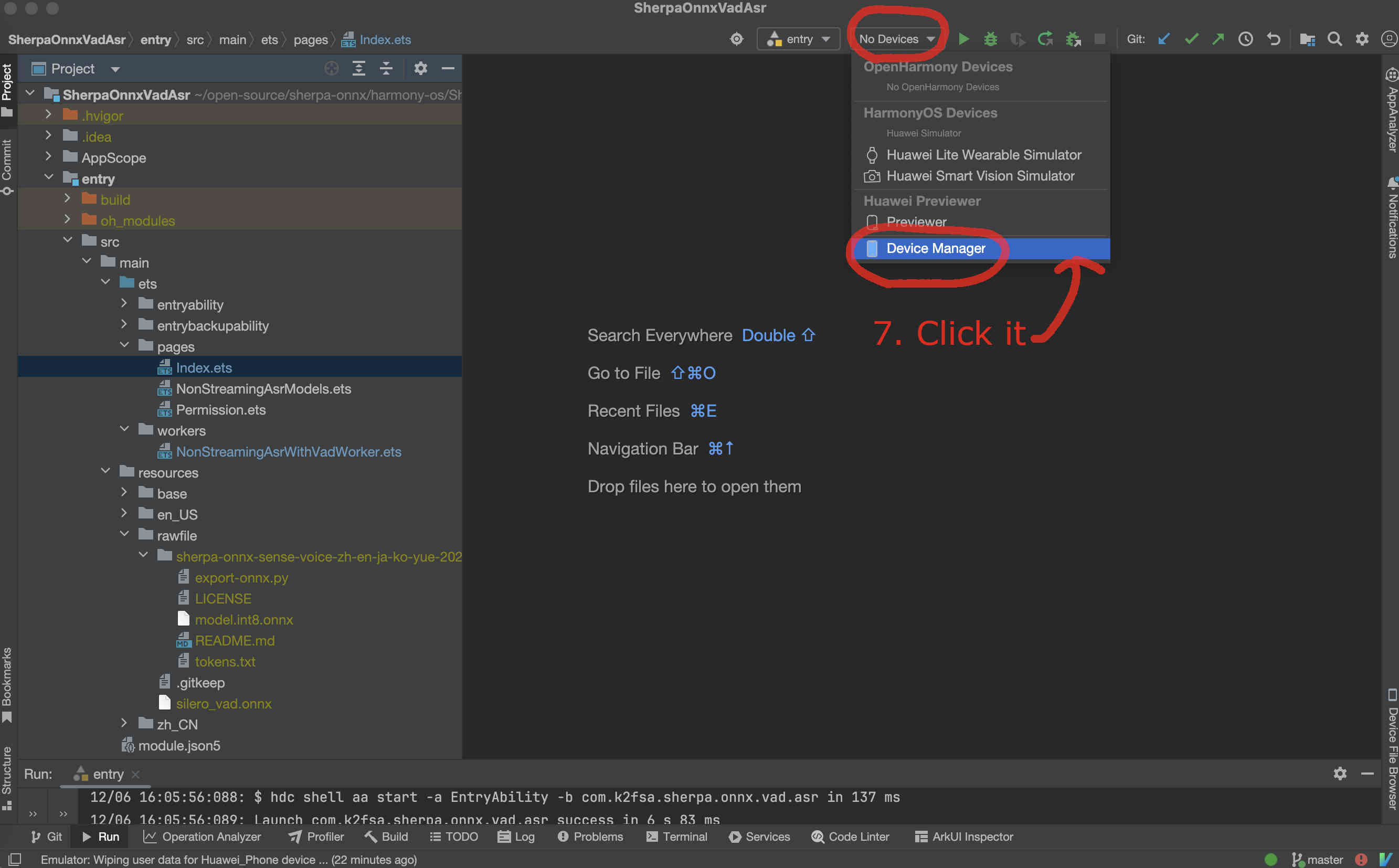Open Project Structure folder icon in toolbar
This screenshot has width=1399, height=868.
[1308, 39]
